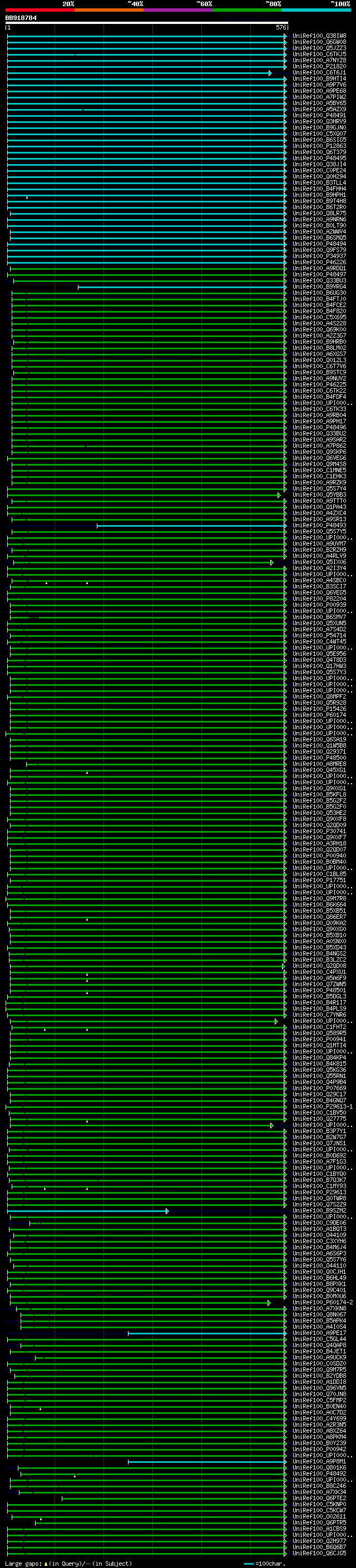Select hit label UniRef100_A8MRE8
Screen dimensions: 356x1568
coord(319,764)
